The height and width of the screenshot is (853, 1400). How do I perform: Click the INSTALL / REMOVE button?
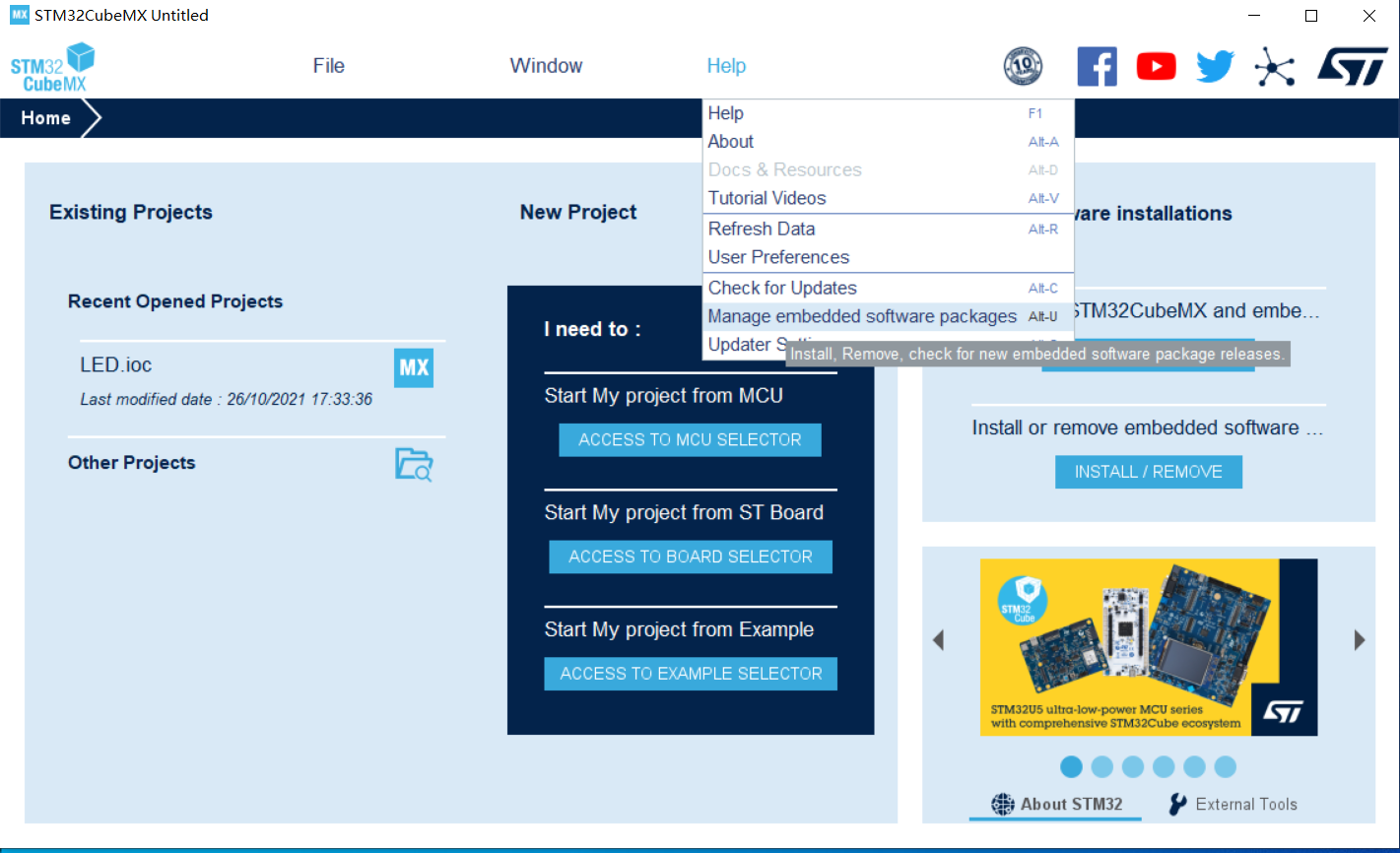[x=1148, y=472]
